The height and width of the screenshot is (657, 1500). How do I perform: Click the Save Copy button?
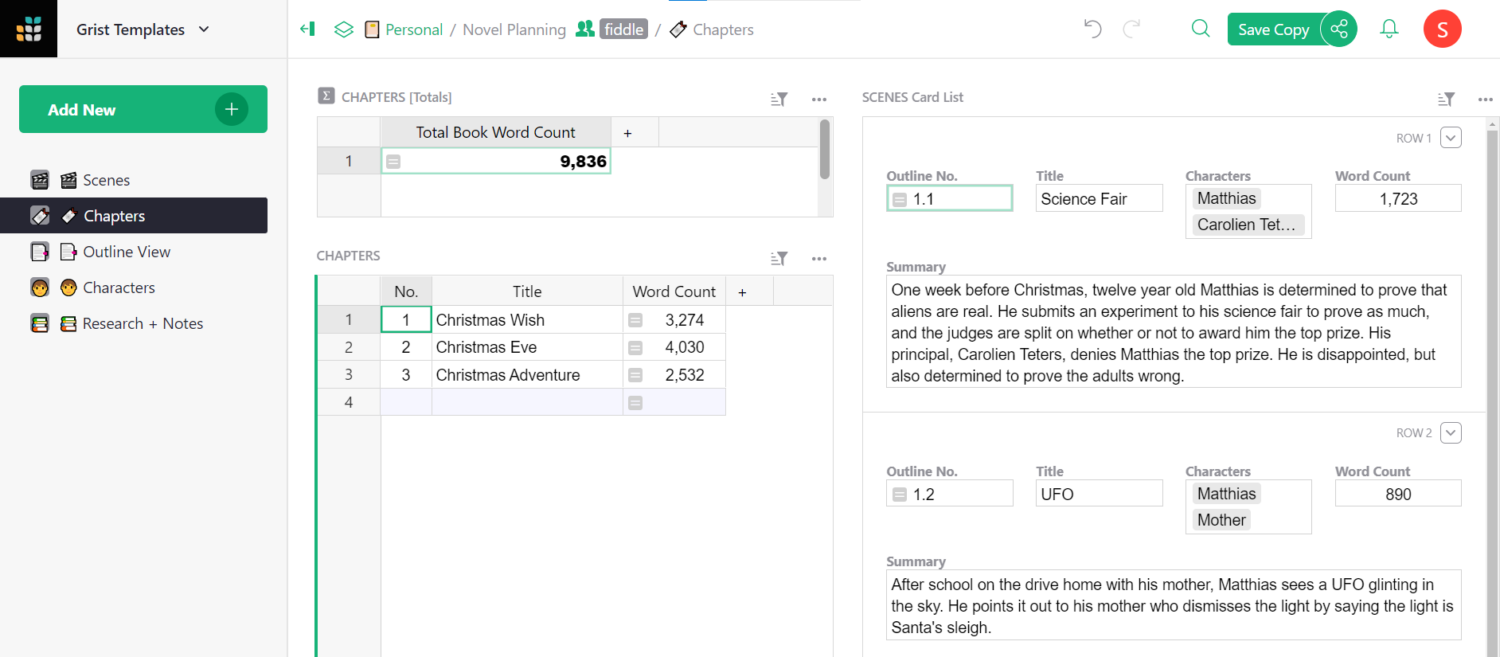[1273, 29]
